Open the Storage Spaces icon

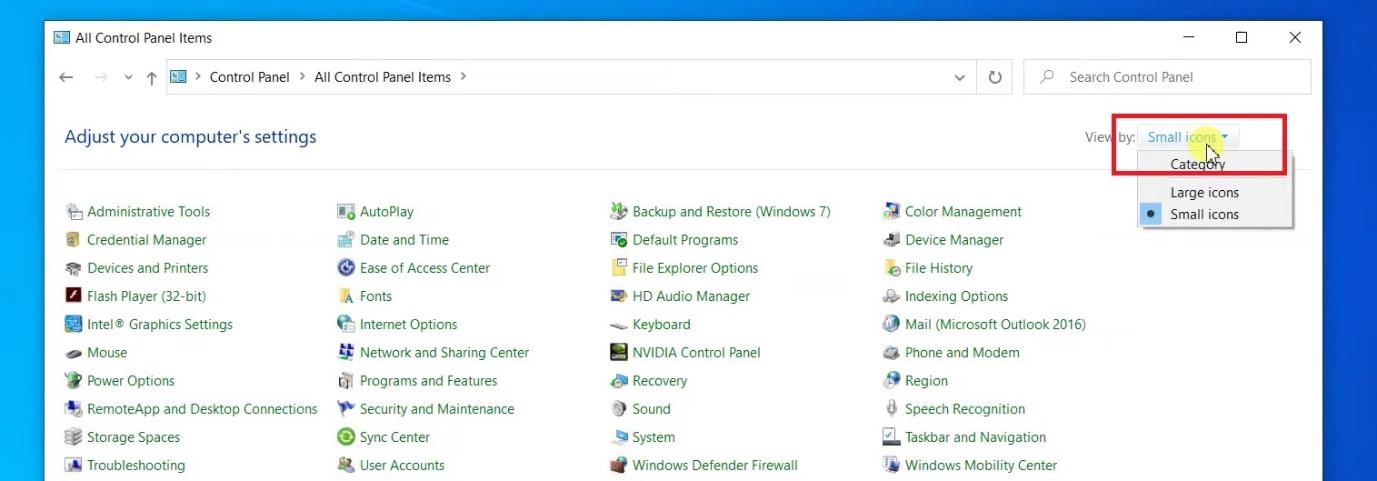click(x=73, y=437)
